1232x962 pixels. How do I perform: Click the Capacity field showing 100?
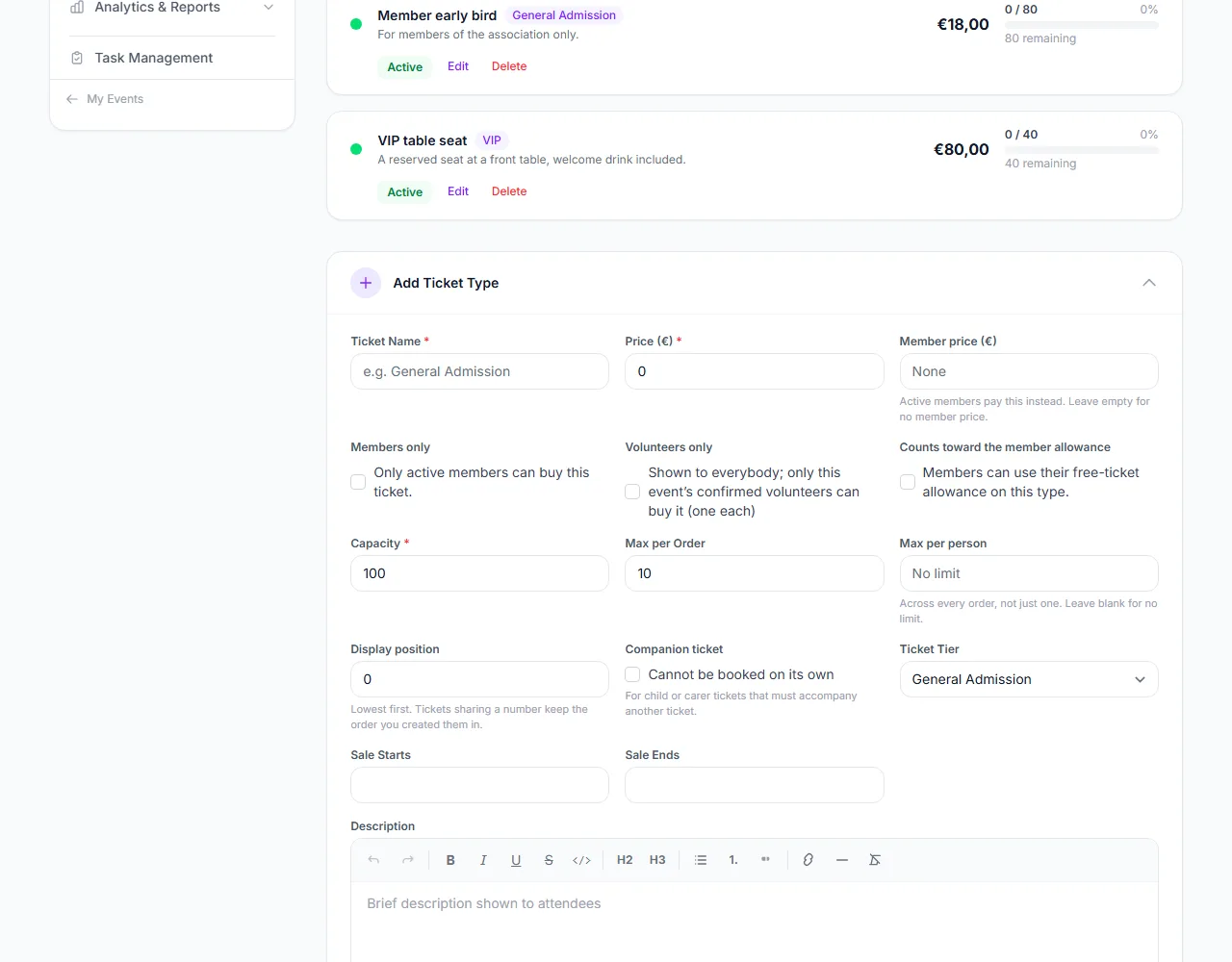pos(480,573)
